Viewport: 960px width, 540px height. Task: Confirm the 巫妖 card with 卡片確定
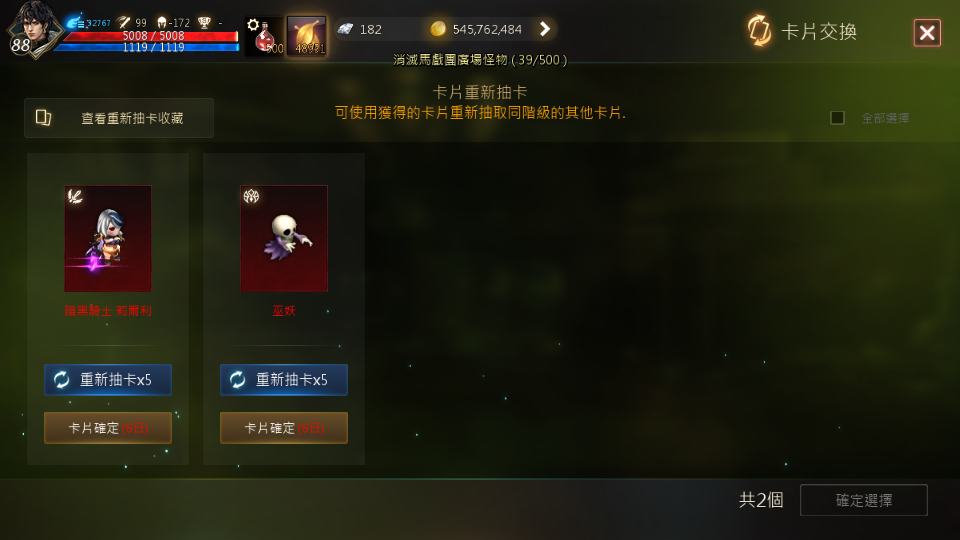tap(283, 428)
